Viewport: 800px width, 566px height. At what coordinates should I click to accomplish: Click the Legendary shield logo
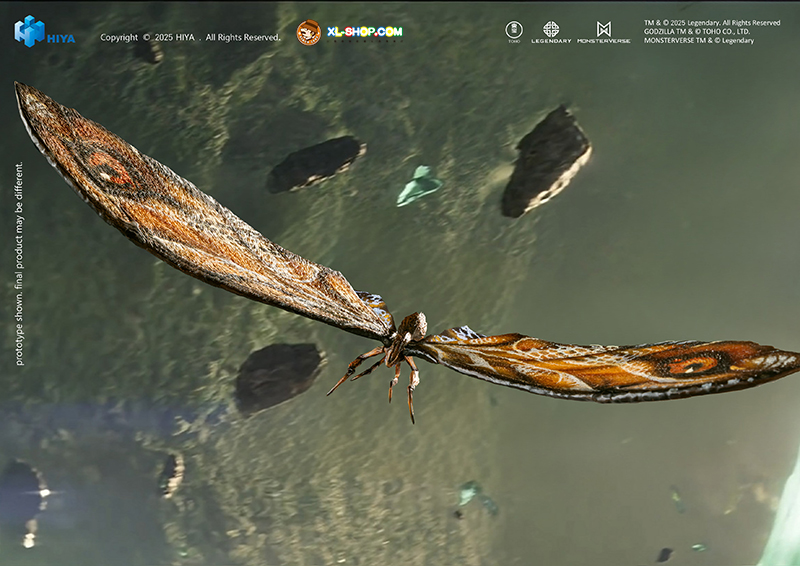pyautogui.click(x=551, y=30)
